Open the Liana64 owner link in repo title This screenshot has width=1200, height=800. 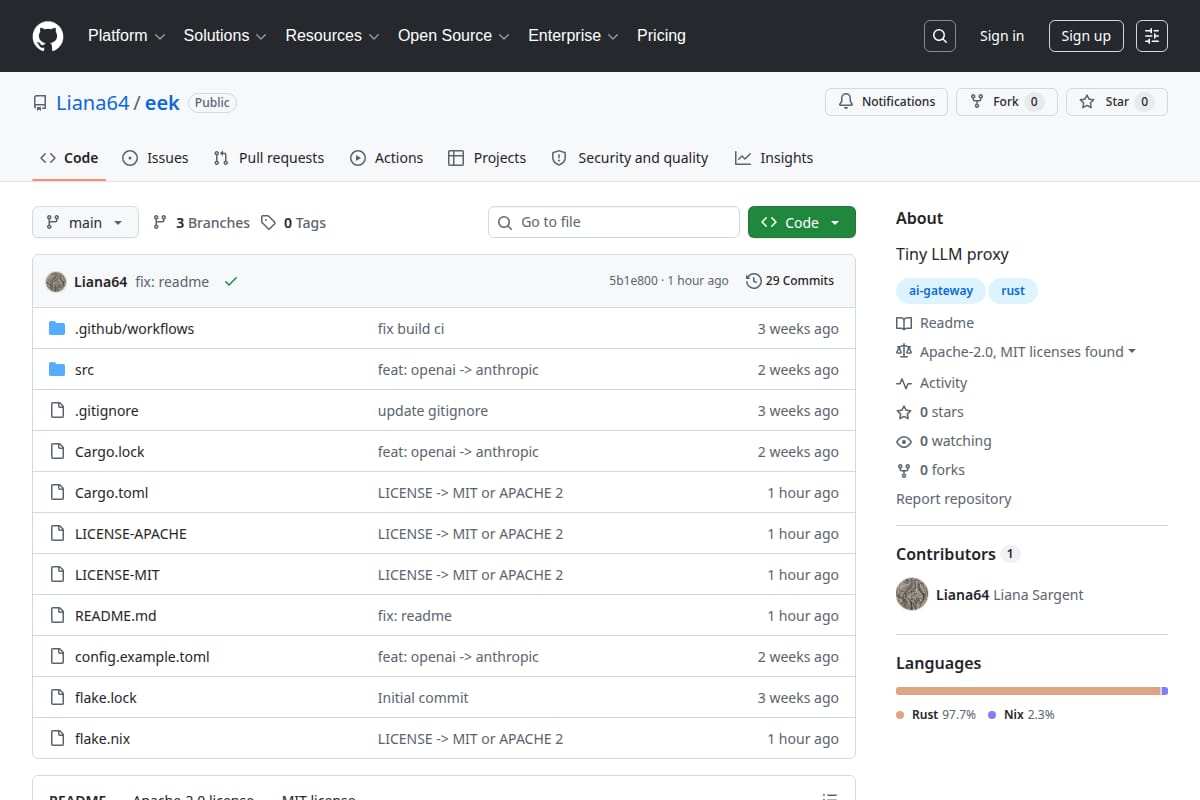(92, 103)
